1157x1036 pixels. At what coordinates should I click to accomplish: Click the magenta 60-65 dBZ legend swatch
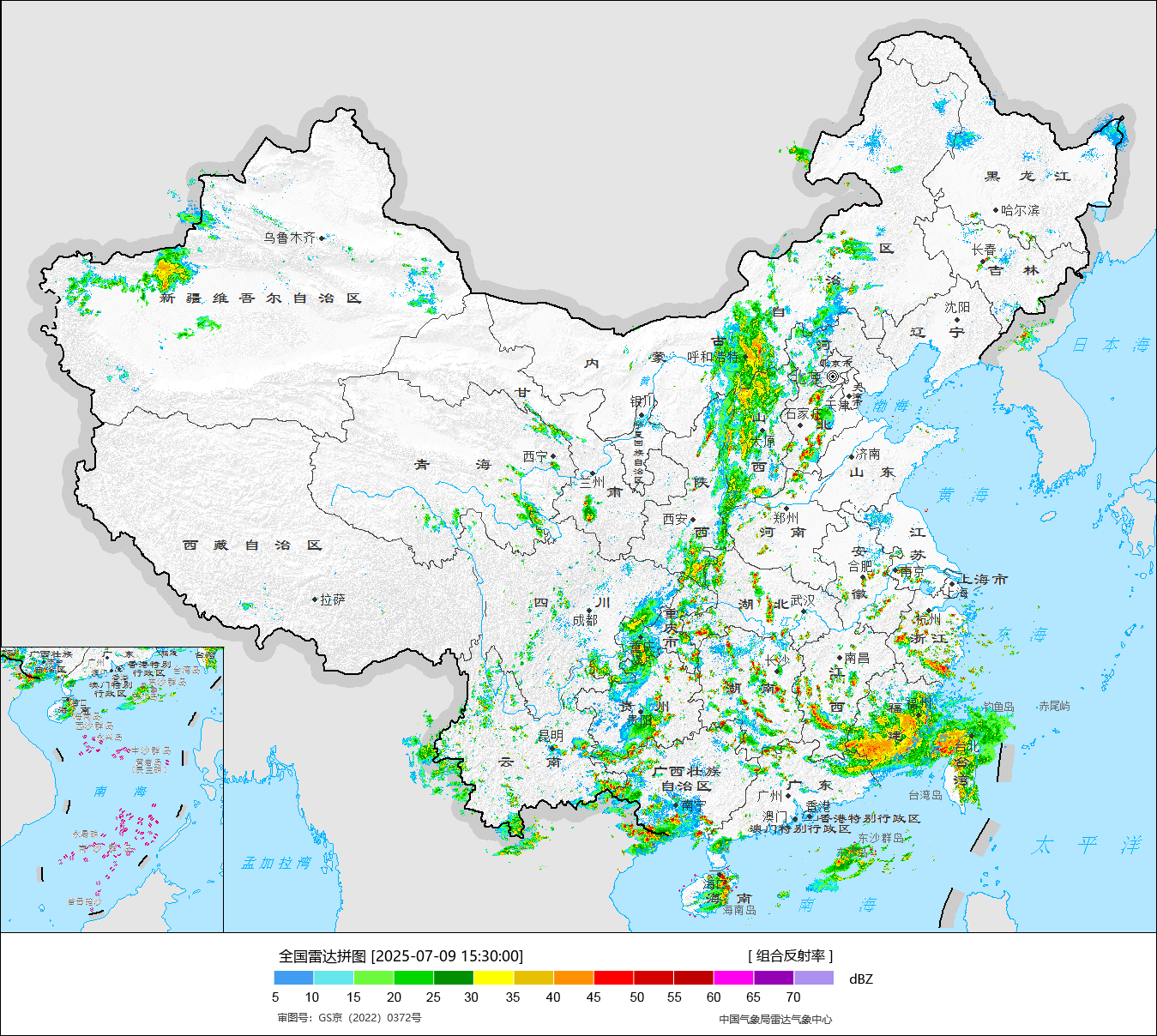pos(733,978)
